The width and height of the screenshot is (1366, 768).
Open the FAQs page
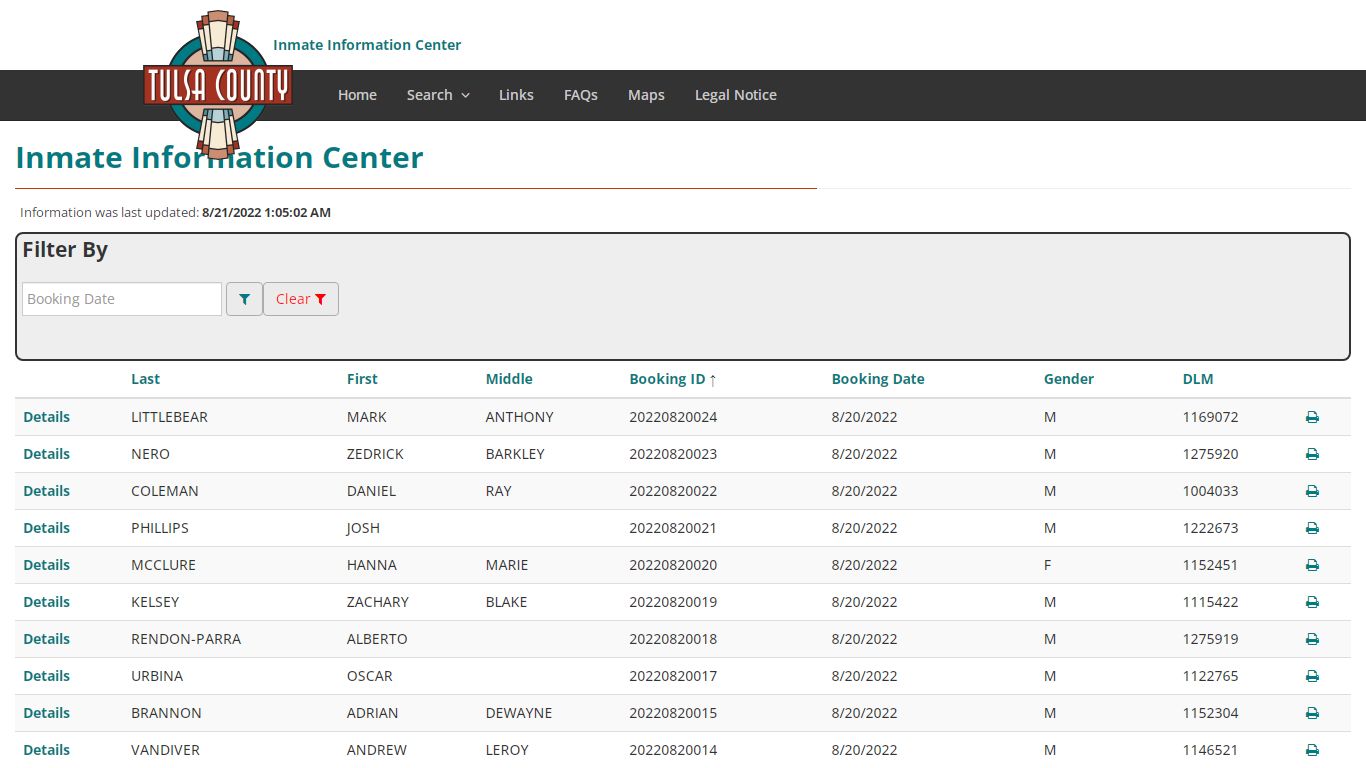581,95
